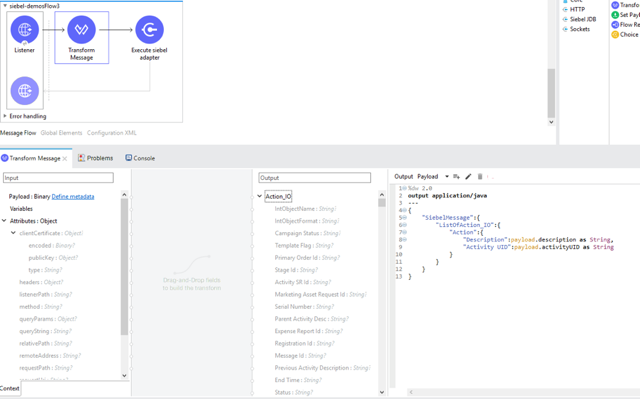This screenshot has height=399, width=640.
Task: Switch to the Problems tab
Action: 96,158
